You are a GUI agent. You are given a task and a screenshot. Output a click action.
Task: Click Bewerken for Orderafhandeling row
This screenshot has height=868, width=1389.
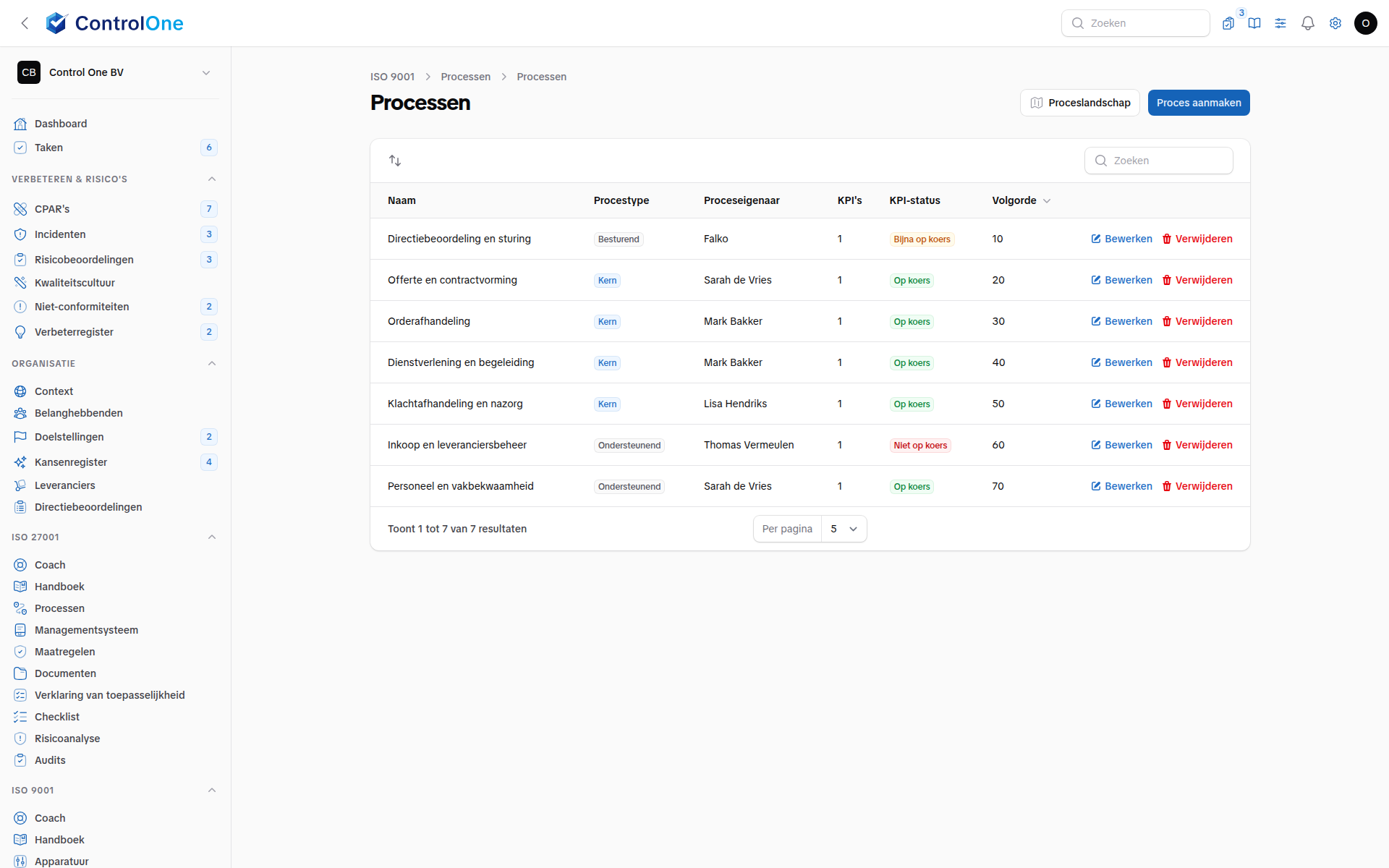pyautogui.click(x=1121, y=321)
